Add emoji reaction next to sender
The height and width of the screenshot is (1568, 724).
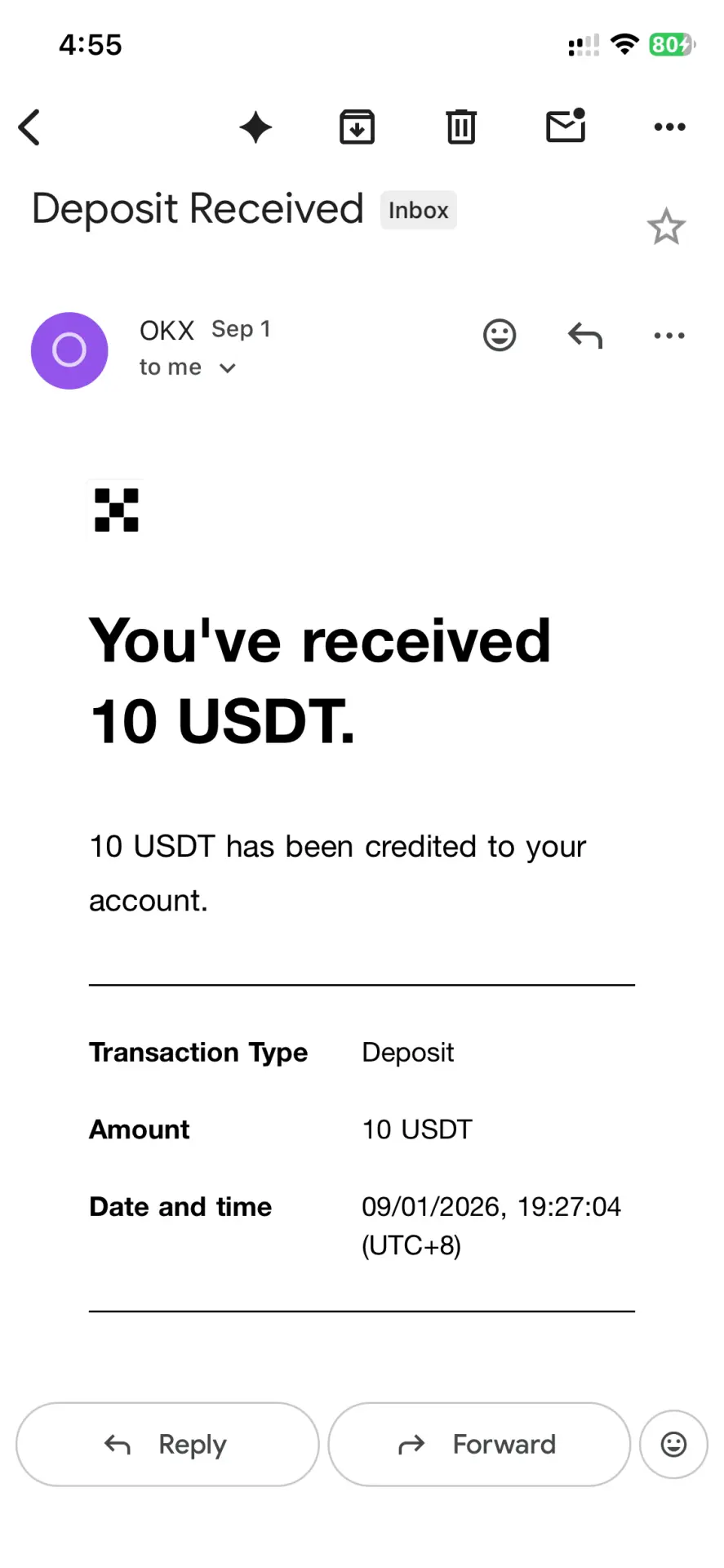pos(500,335)
